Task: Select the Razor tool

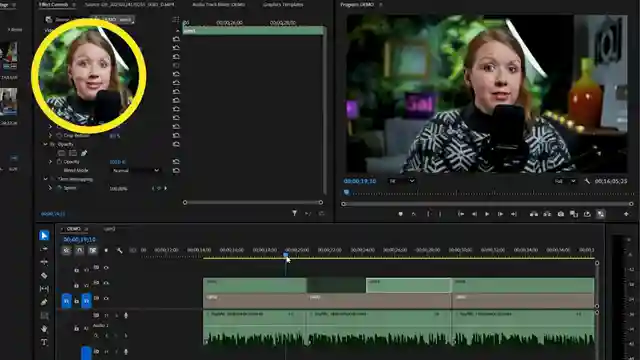Action: (44, 276)
